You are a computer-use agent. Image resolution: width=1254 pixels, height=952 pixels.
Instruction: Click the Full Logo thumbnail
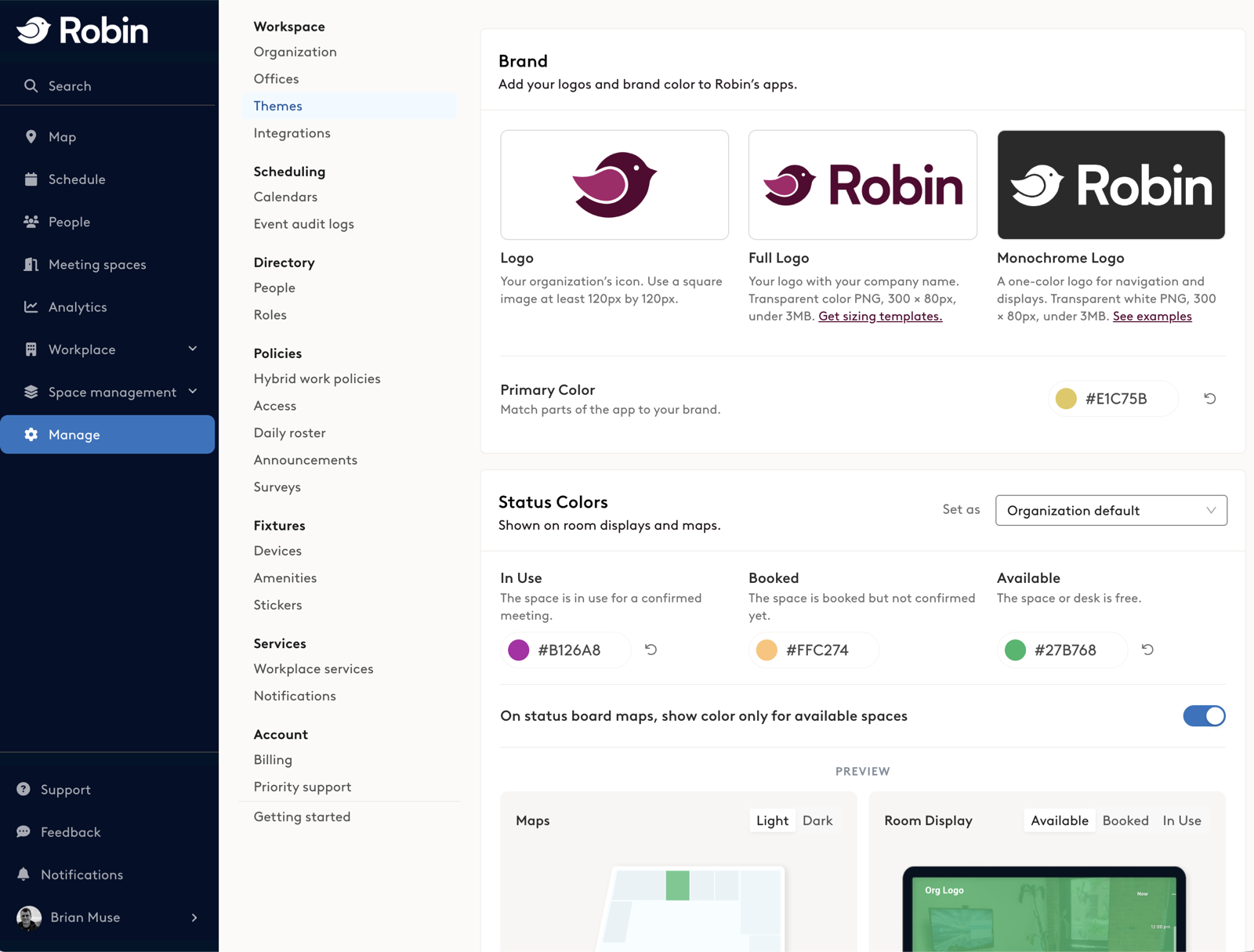862,185
